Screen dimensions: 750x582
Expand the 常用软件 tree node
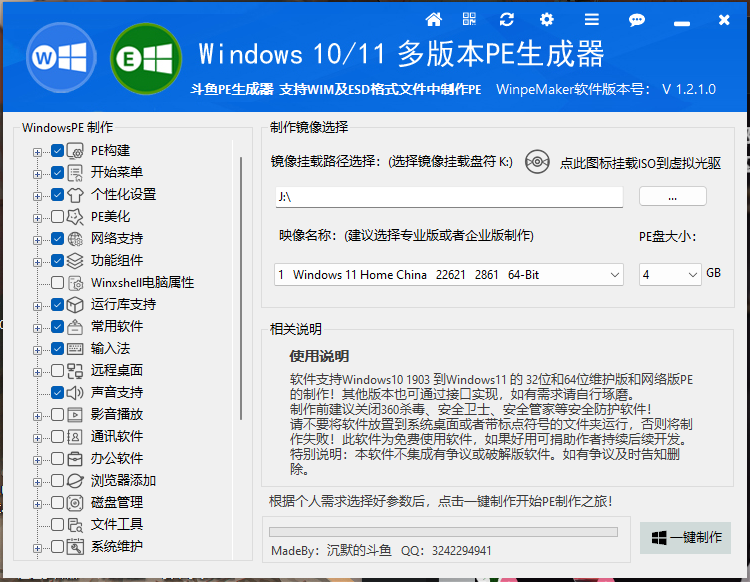pos(37,328)
